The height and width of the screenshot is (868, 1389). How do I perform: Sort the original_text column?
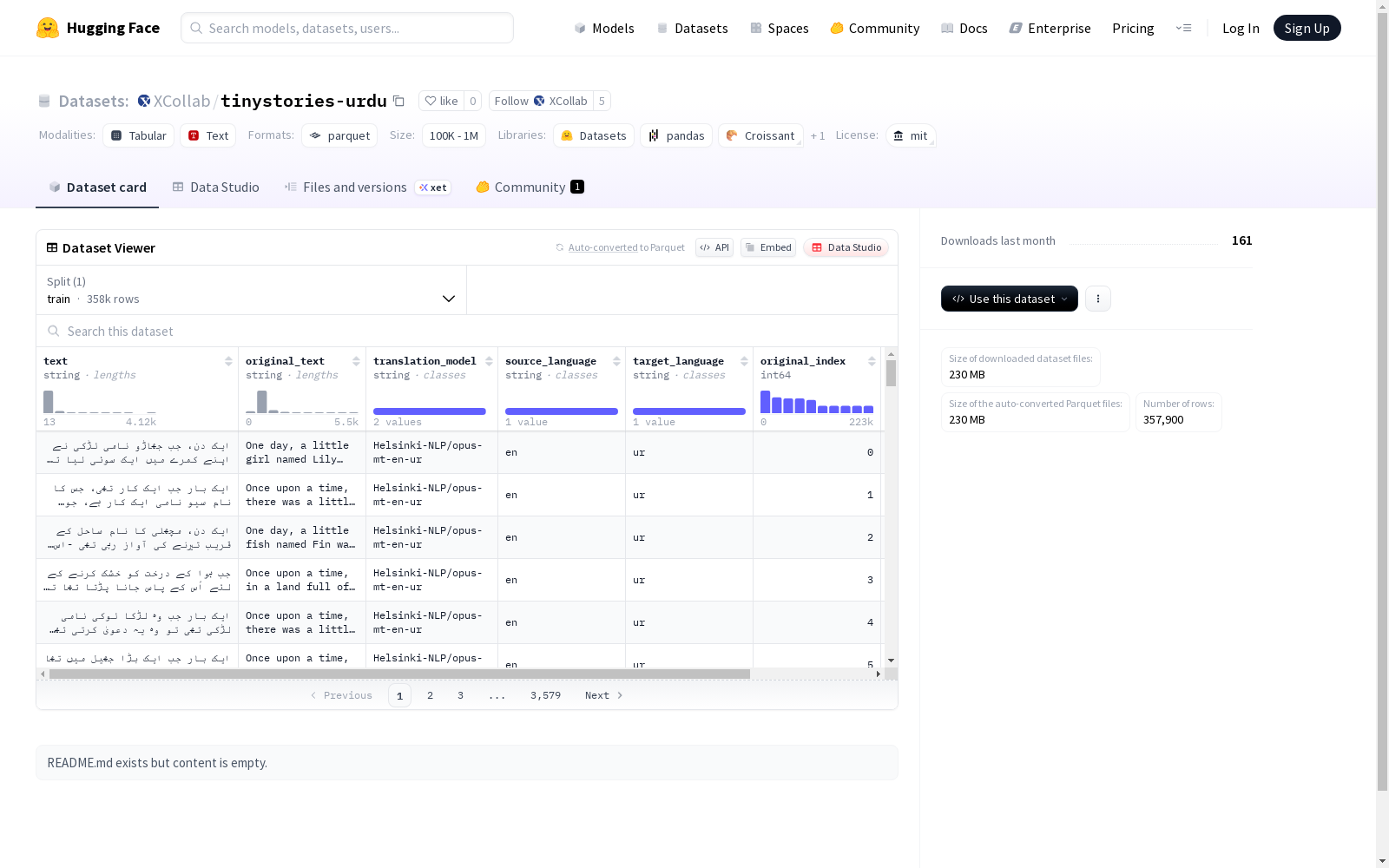click(356, 361)
